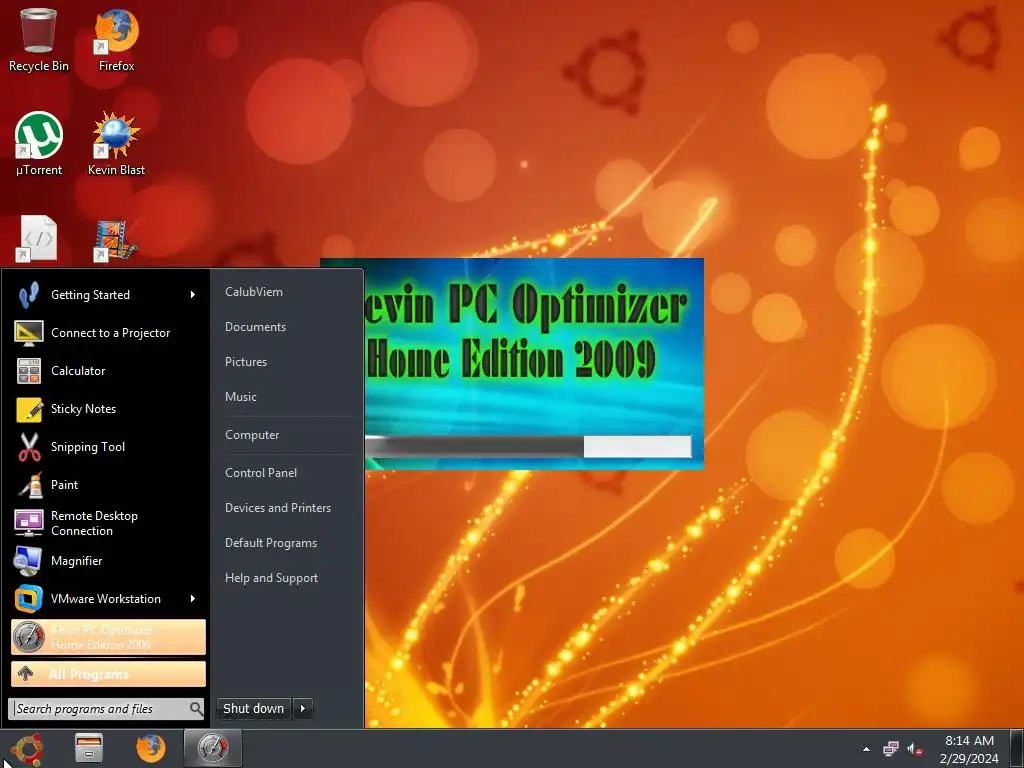Screen dimensions: 1024x768
Task: Open Control Panel
Action: click(261, 473)
